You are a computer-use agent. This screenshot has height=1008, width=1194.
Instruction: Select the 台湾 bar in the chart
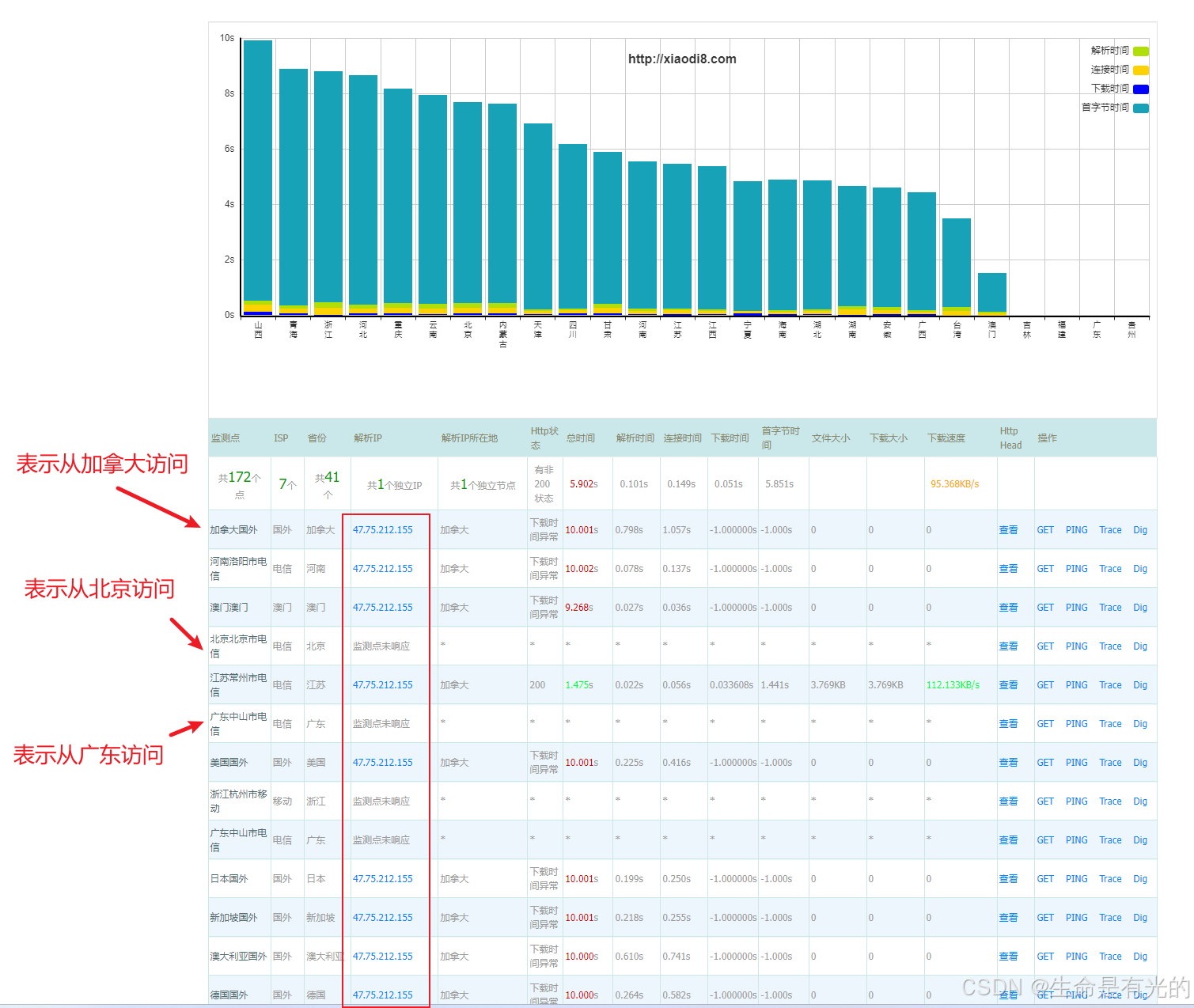(x=957, y=265)
